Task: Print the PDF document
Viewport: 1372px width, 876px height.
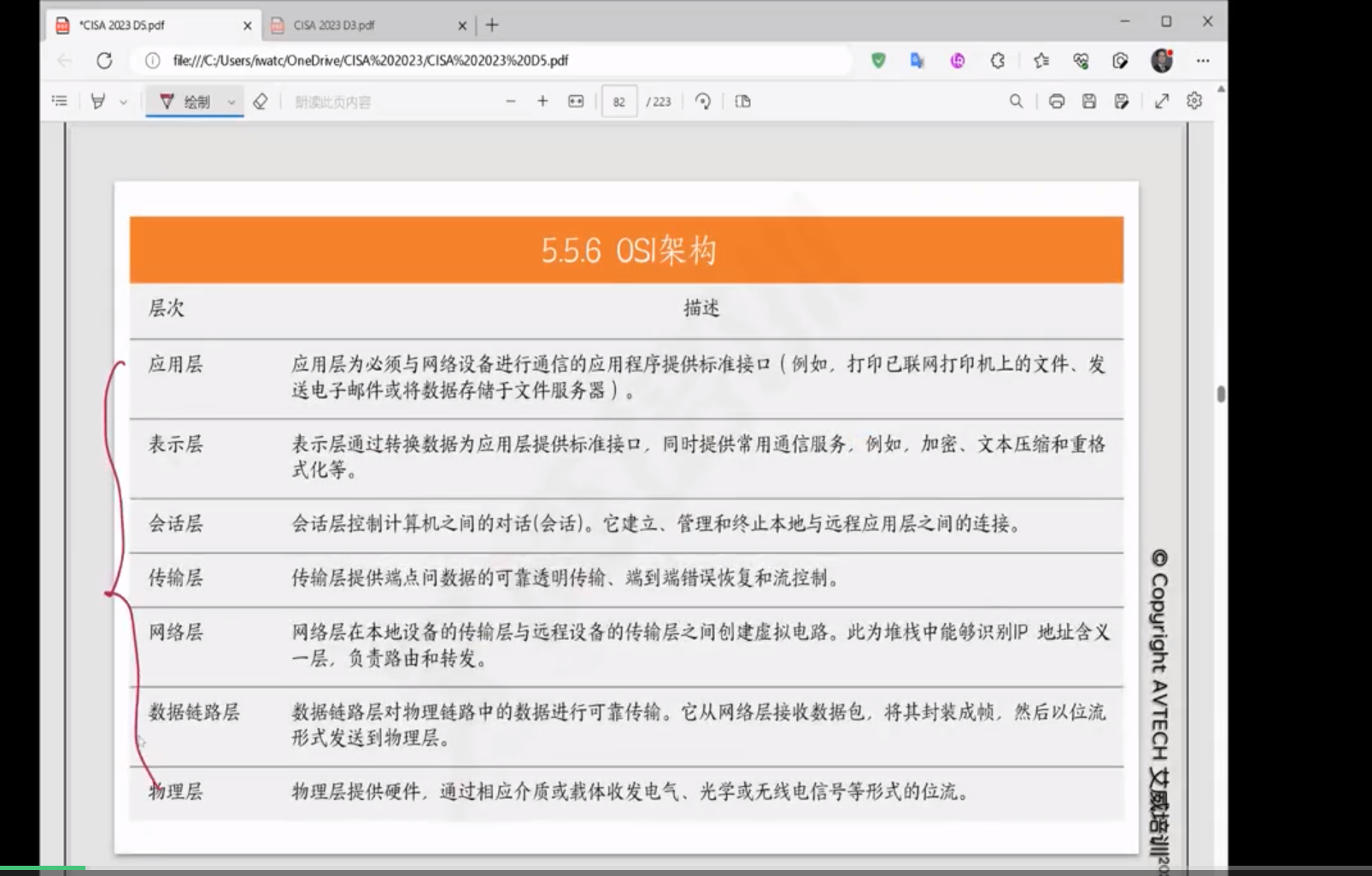Action: click(1057, 101)
